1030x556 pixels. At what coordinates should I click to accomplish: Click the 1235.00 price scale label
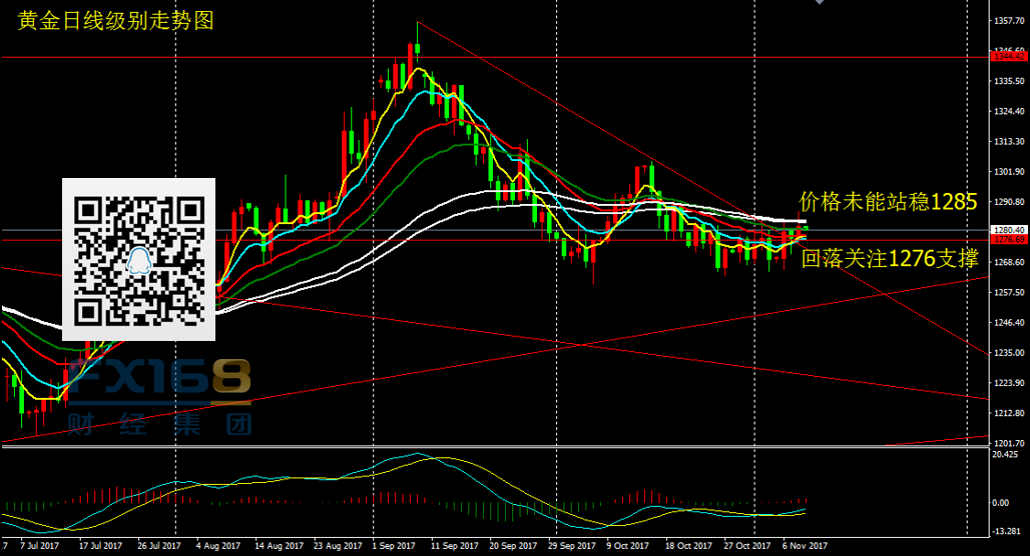[x=1008, y=353]
